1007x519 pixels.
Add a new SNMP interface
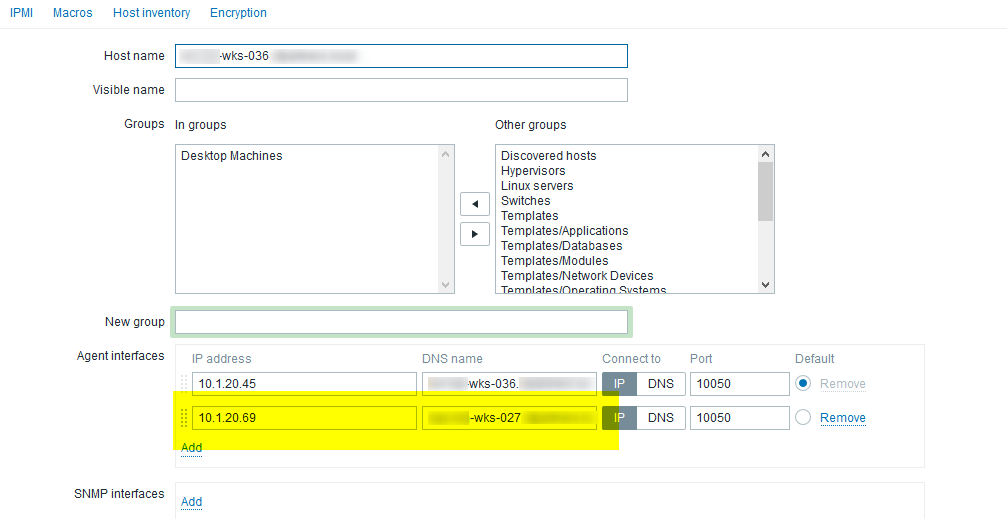(191, 502)
